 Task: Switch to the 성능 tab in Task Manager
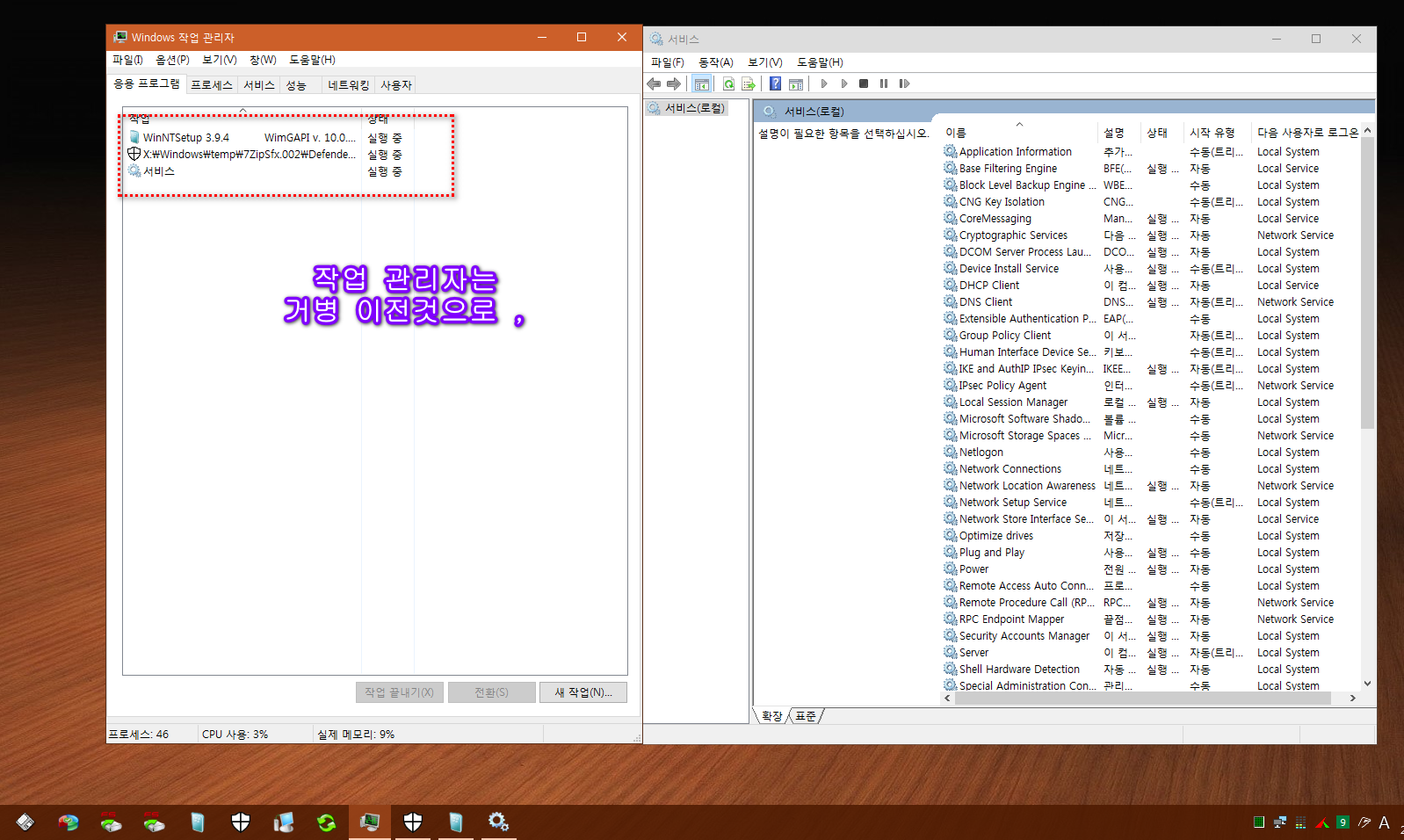(x=296, y=85)
